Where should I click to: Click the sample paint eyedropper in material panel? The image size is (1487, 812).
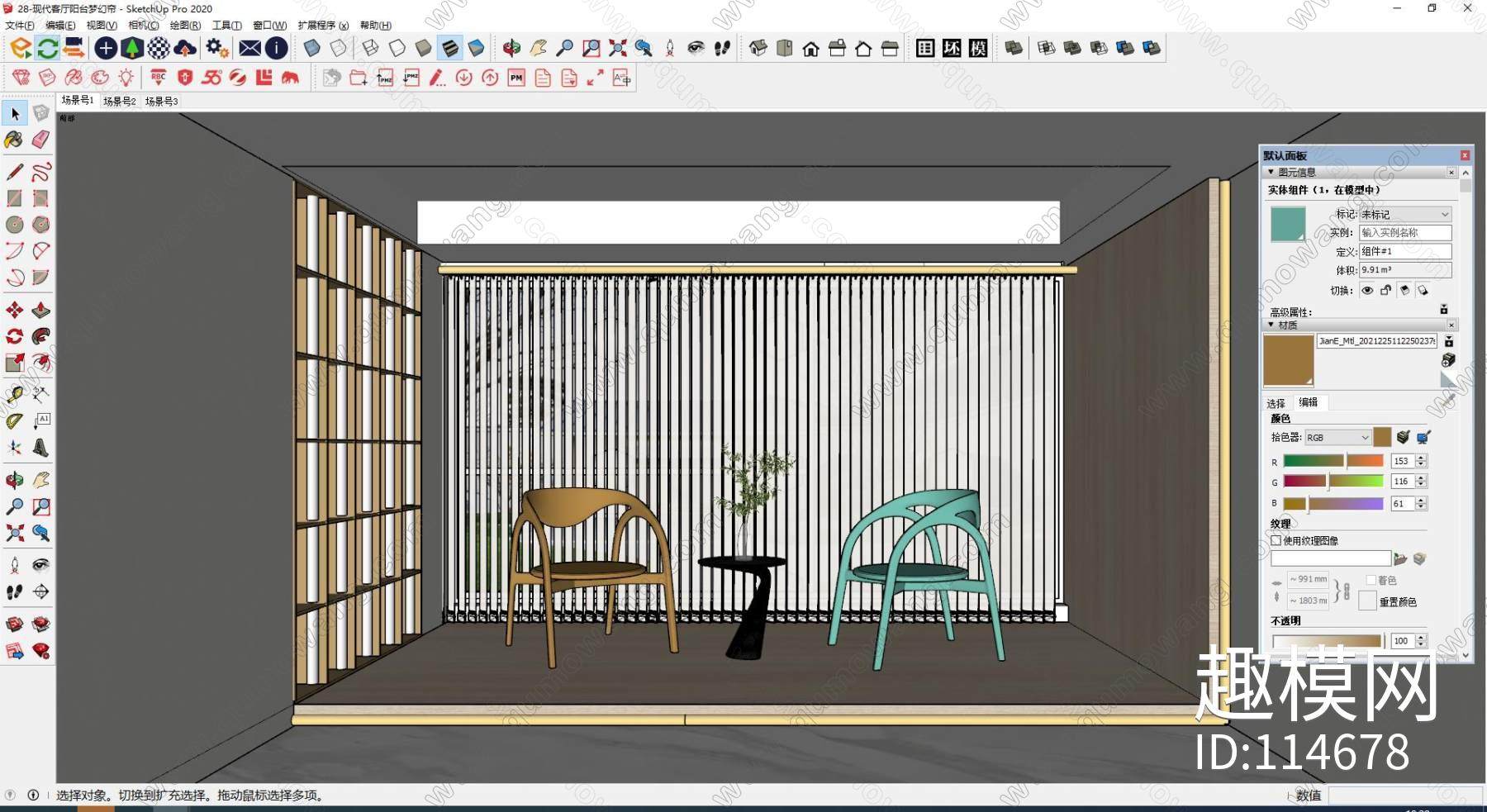[1447, 401]
